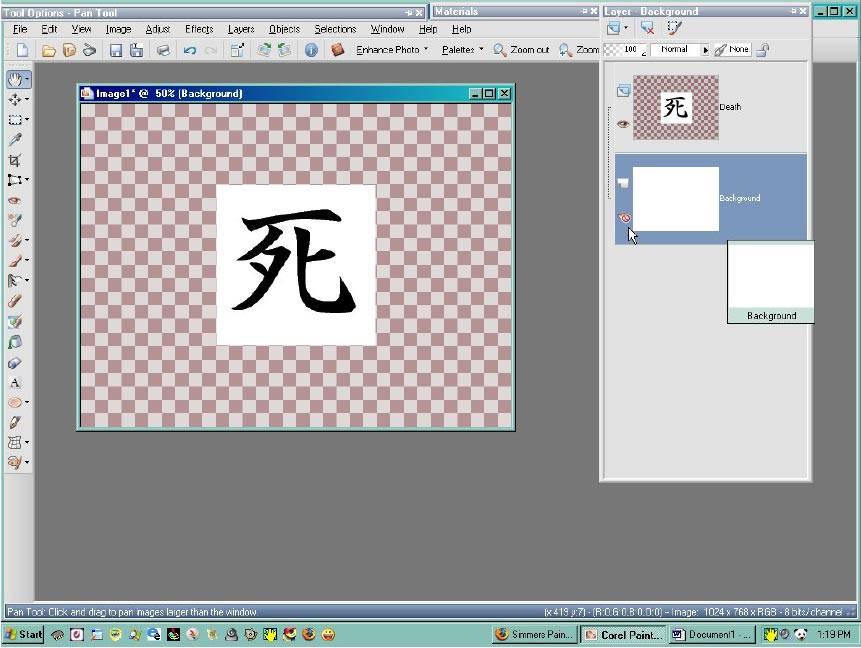
Task: Expand the Selection tool flyout arrow
Action: (27, 120)
